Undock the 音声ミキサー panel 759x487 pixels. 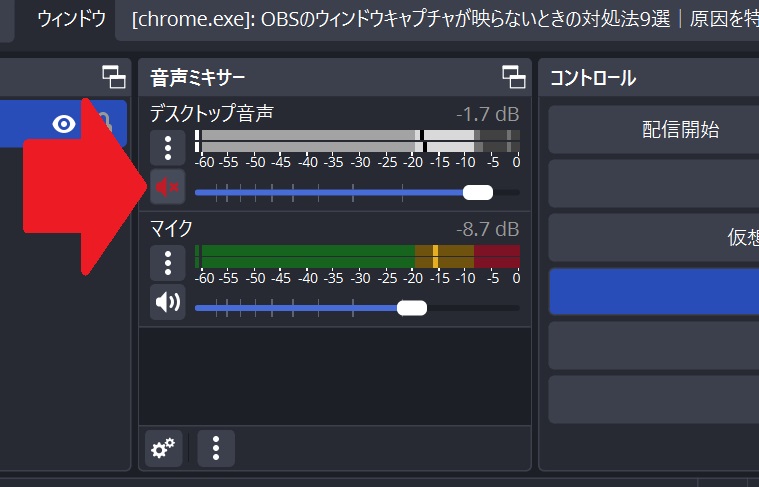514,77
